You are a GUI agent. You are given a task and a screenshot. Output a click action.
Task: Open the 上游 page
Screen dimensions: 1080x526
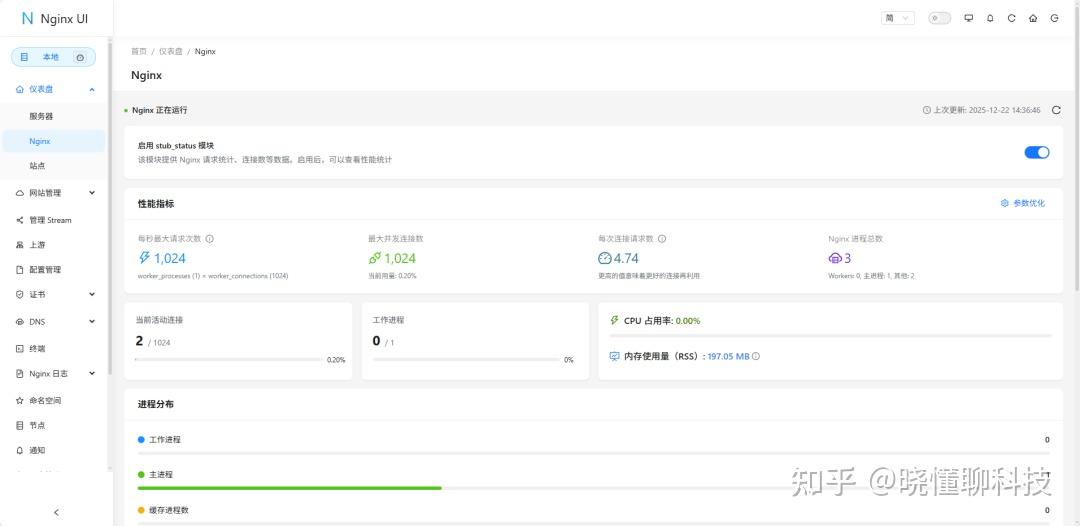tap(55, 245)
